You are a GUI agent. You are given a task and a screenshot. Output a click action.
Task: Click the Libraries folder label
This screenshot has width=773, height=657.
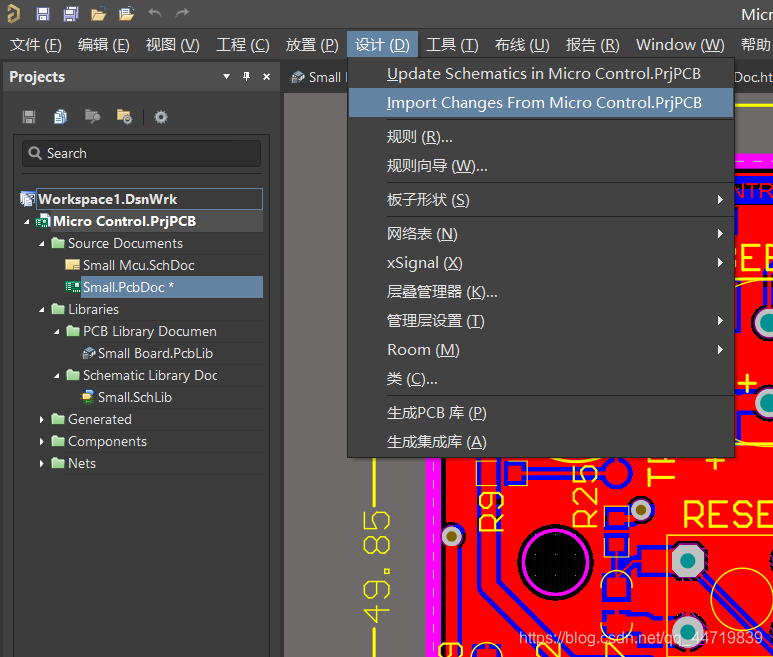tap(93, 310)
